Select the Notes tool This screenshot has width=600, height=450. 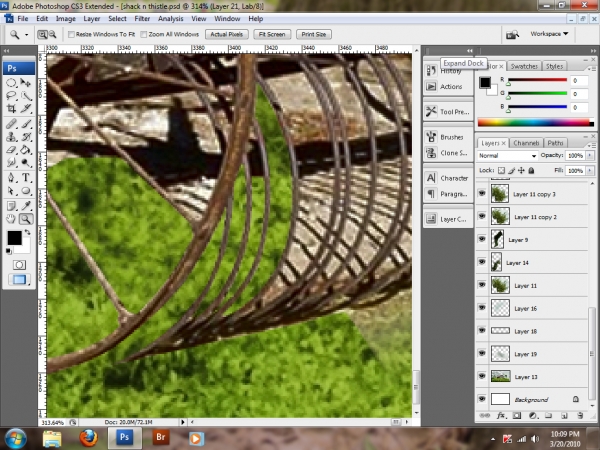pos(11,206)
